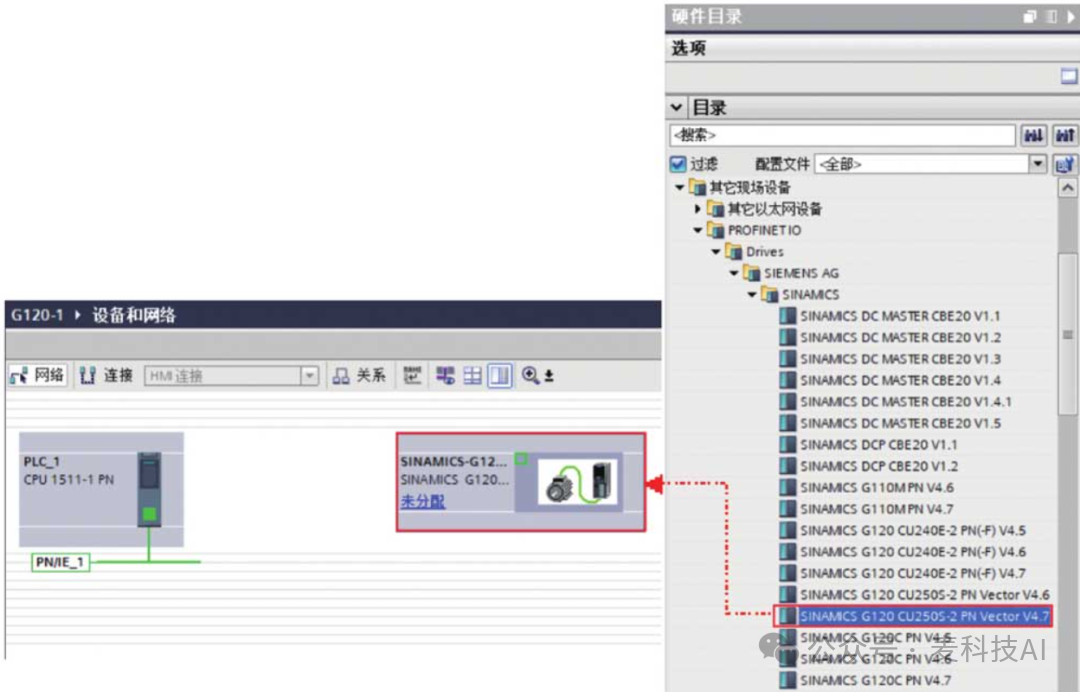Image resolution: width=1080 pixels, height=692 pixels.
Task: Click G120-1 in the breadcrumb
Action: pos(37,315)
